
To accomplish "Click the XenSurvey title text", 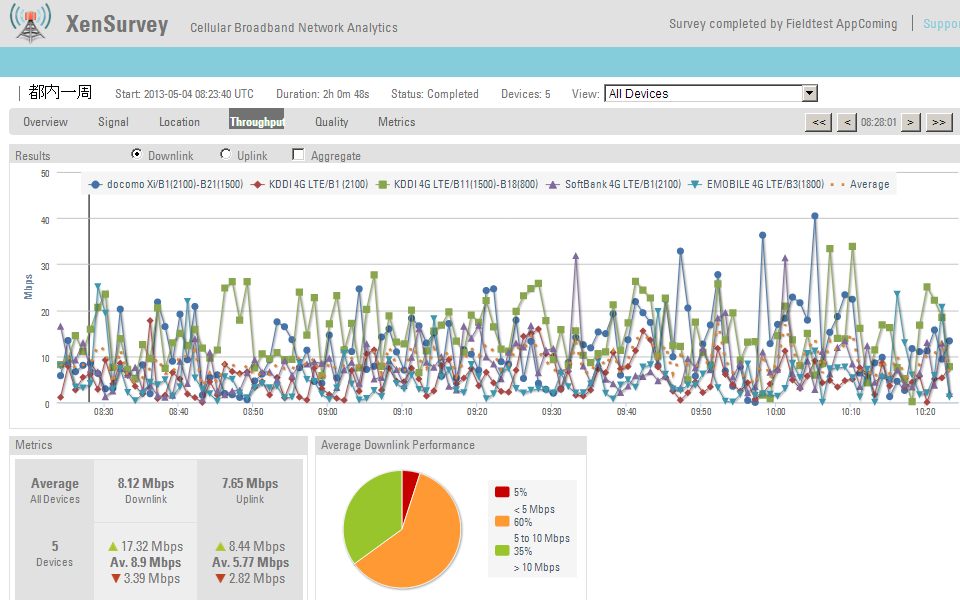I will pos(117,24).
